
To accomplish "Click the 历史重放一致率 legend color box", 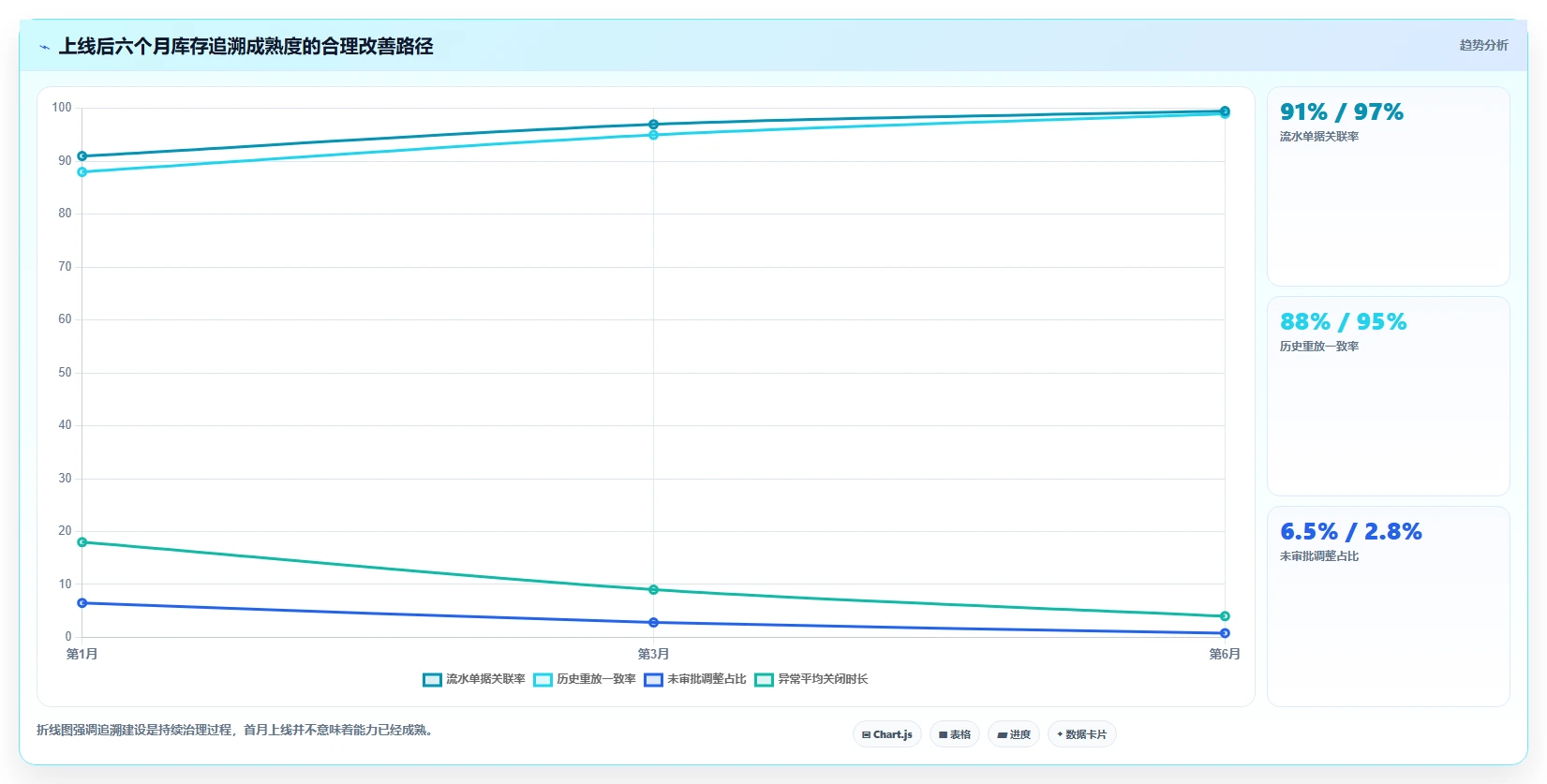I will (543, 680).
